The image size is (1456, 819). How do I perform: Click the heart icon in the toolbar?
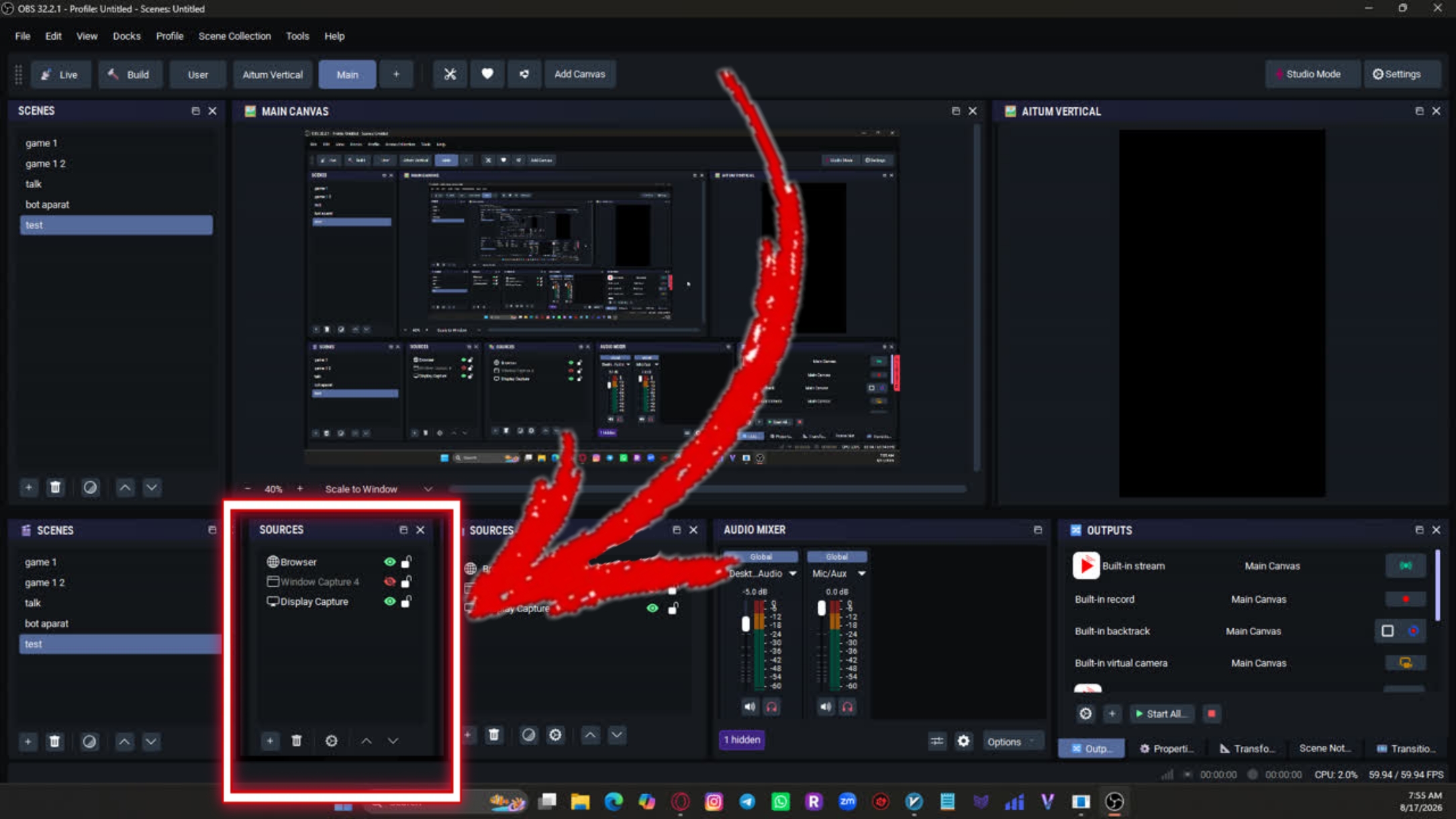point(487,75)
